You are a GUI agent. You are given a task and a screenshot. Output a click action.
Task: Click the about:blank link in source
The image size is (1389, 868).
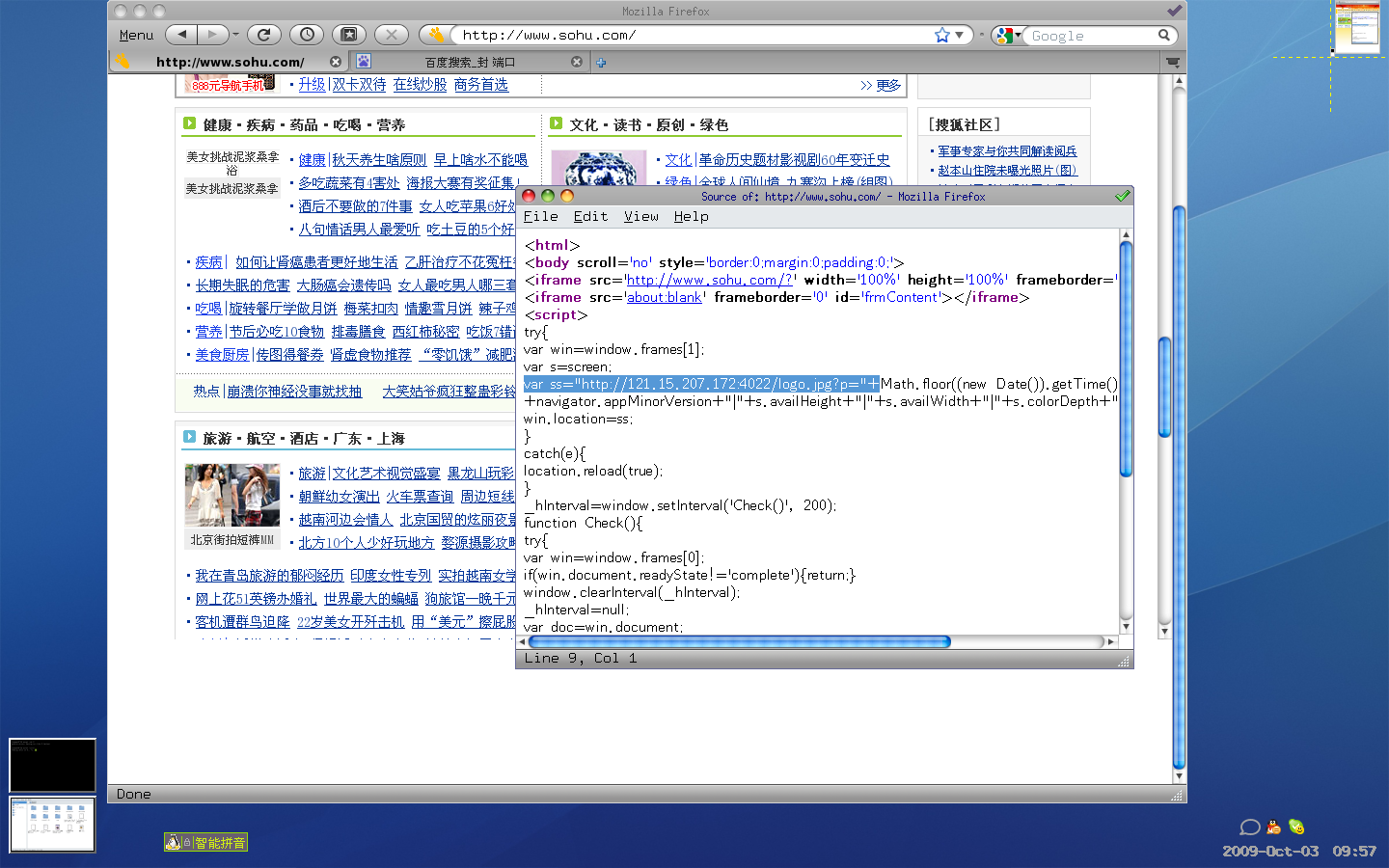pos(665,297)
